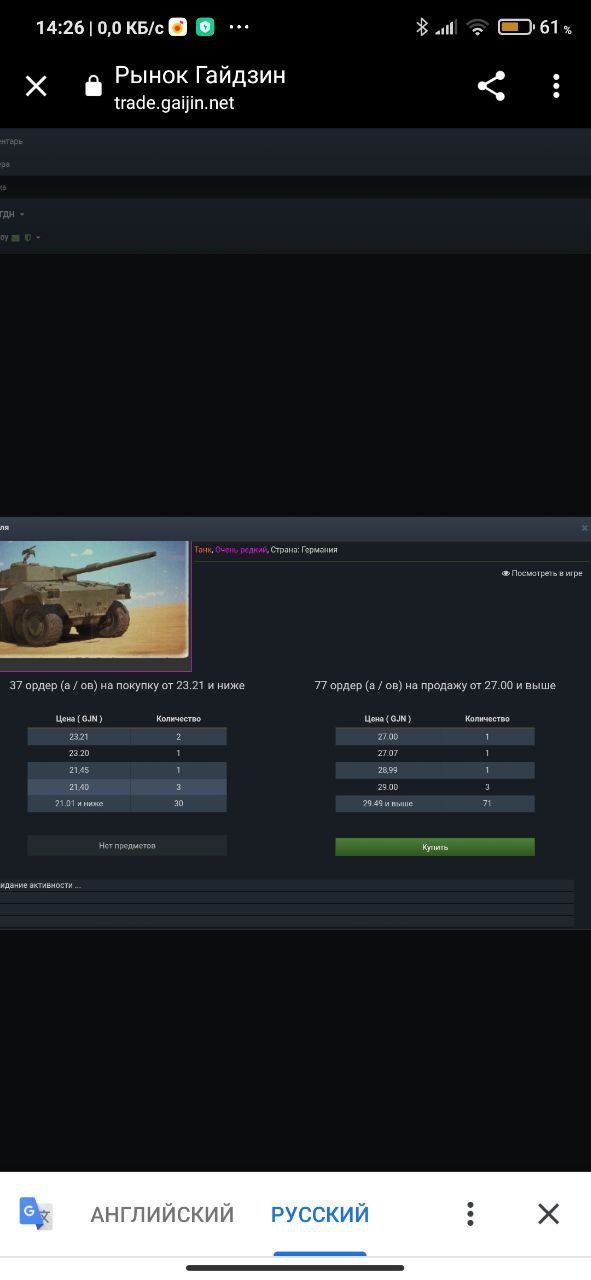The image size is (591, 1280).
Task: Select buy order row priced 23.21
Action: click(x=127, y=736)
